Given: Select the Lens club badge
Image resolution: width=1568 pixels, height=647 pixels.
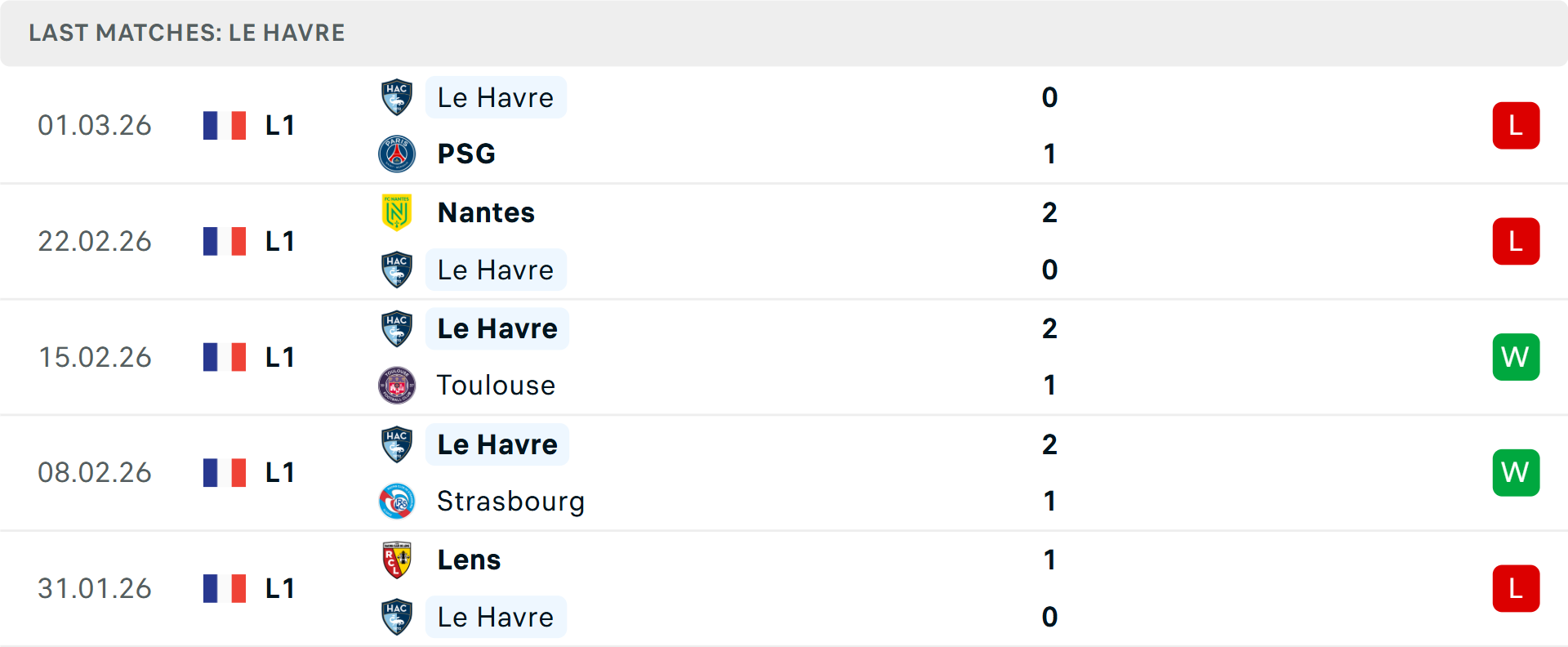Looking at the screenshot, I should [398, 560].
